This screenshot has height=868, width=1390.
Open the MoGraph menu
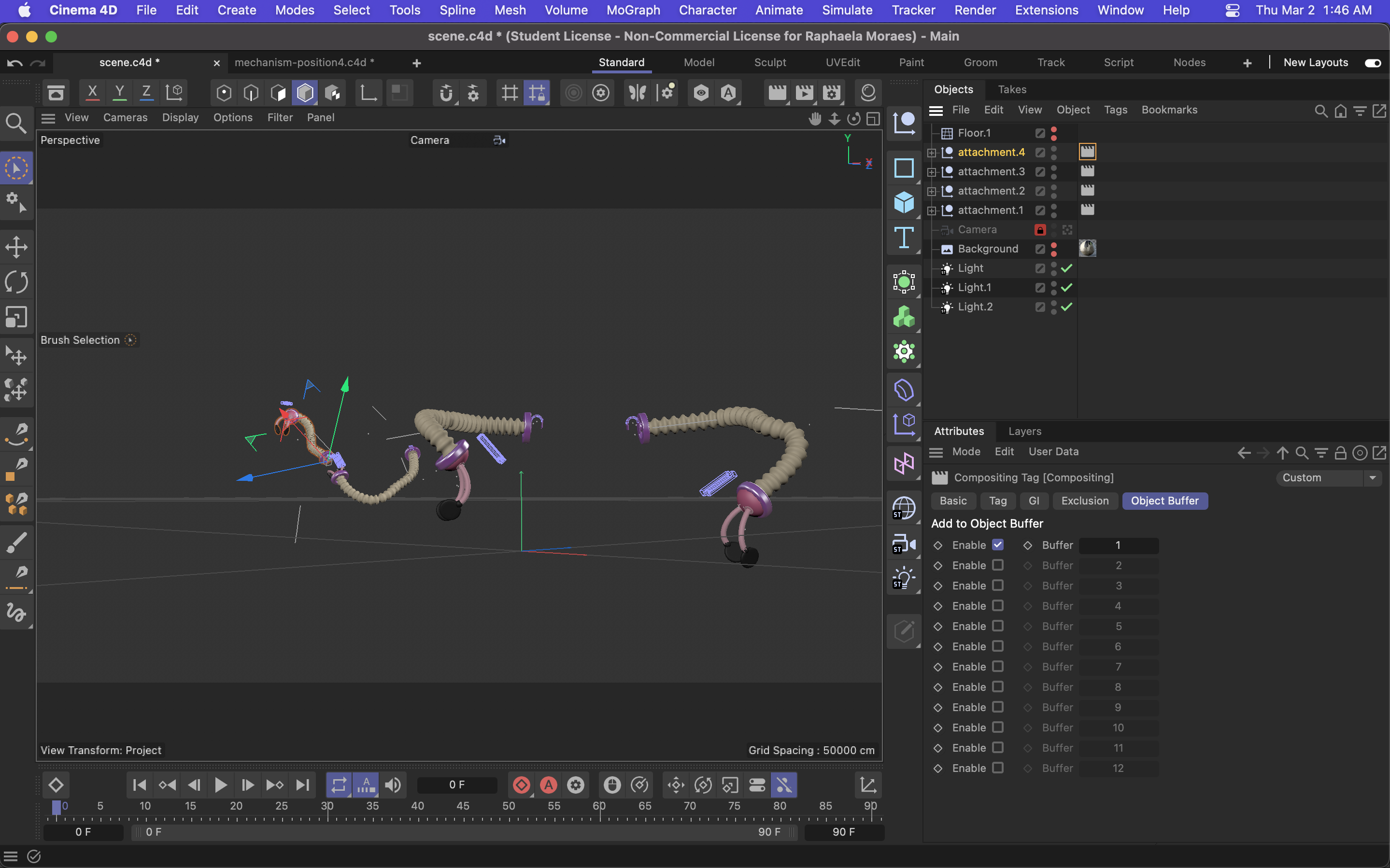point(633,10)
